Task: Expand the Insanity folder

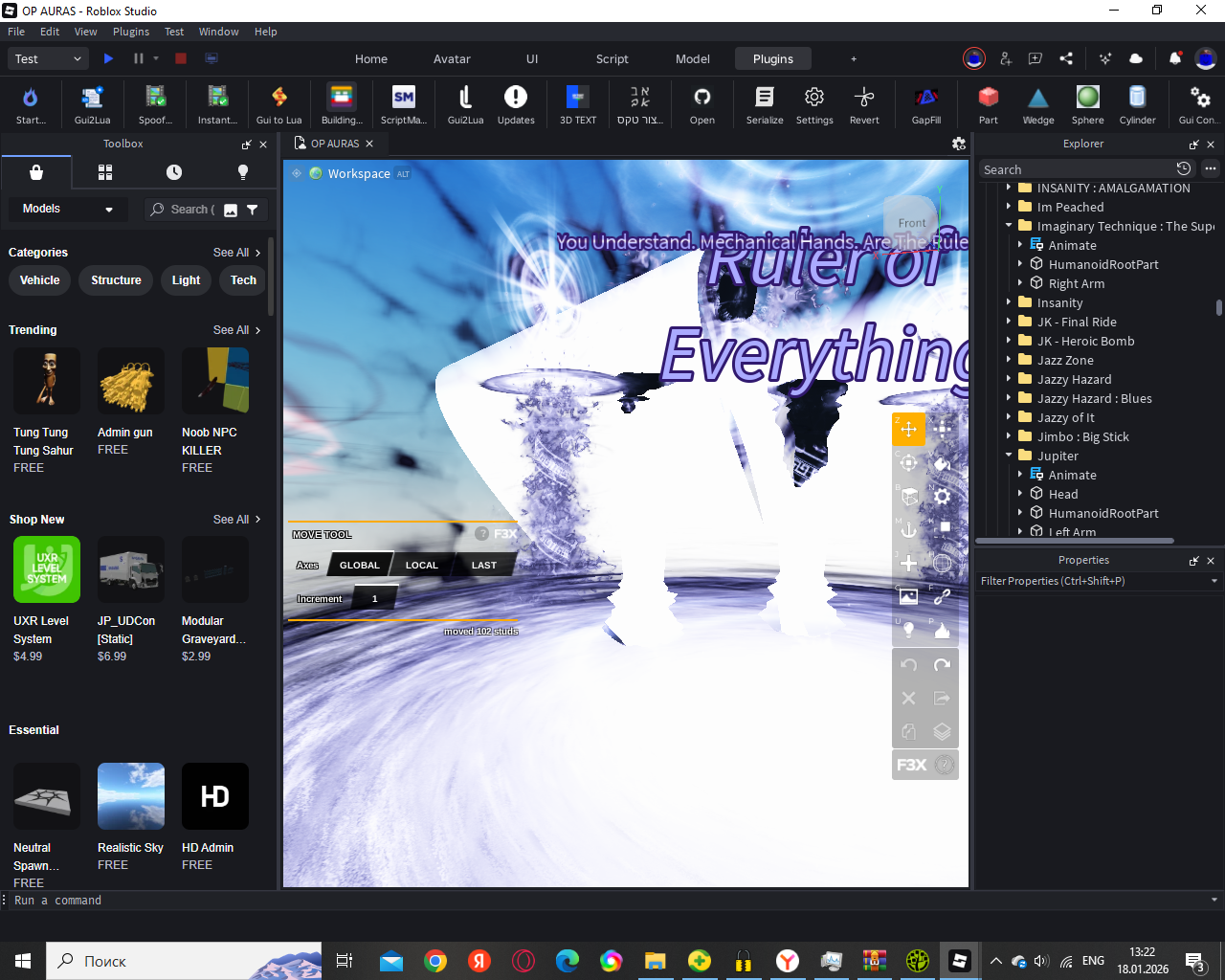Action: tap(1009, 302)
